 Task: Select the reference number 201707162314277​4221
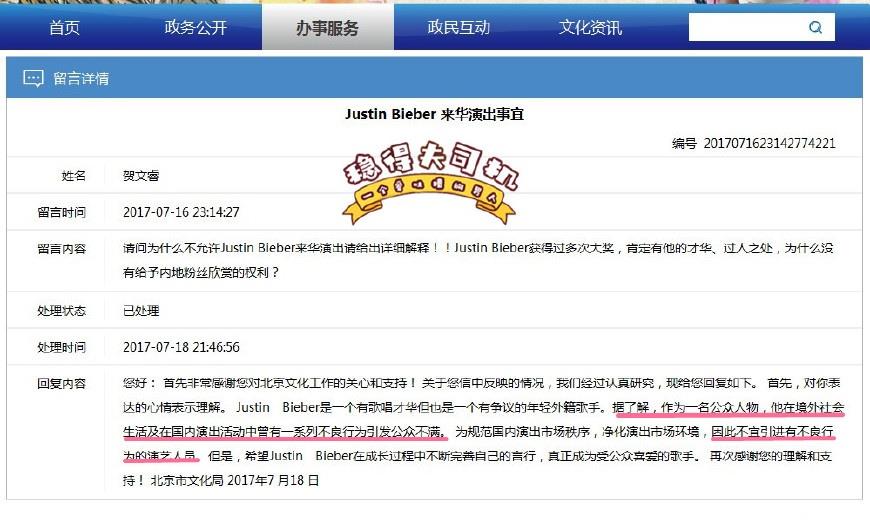point(769,144)
